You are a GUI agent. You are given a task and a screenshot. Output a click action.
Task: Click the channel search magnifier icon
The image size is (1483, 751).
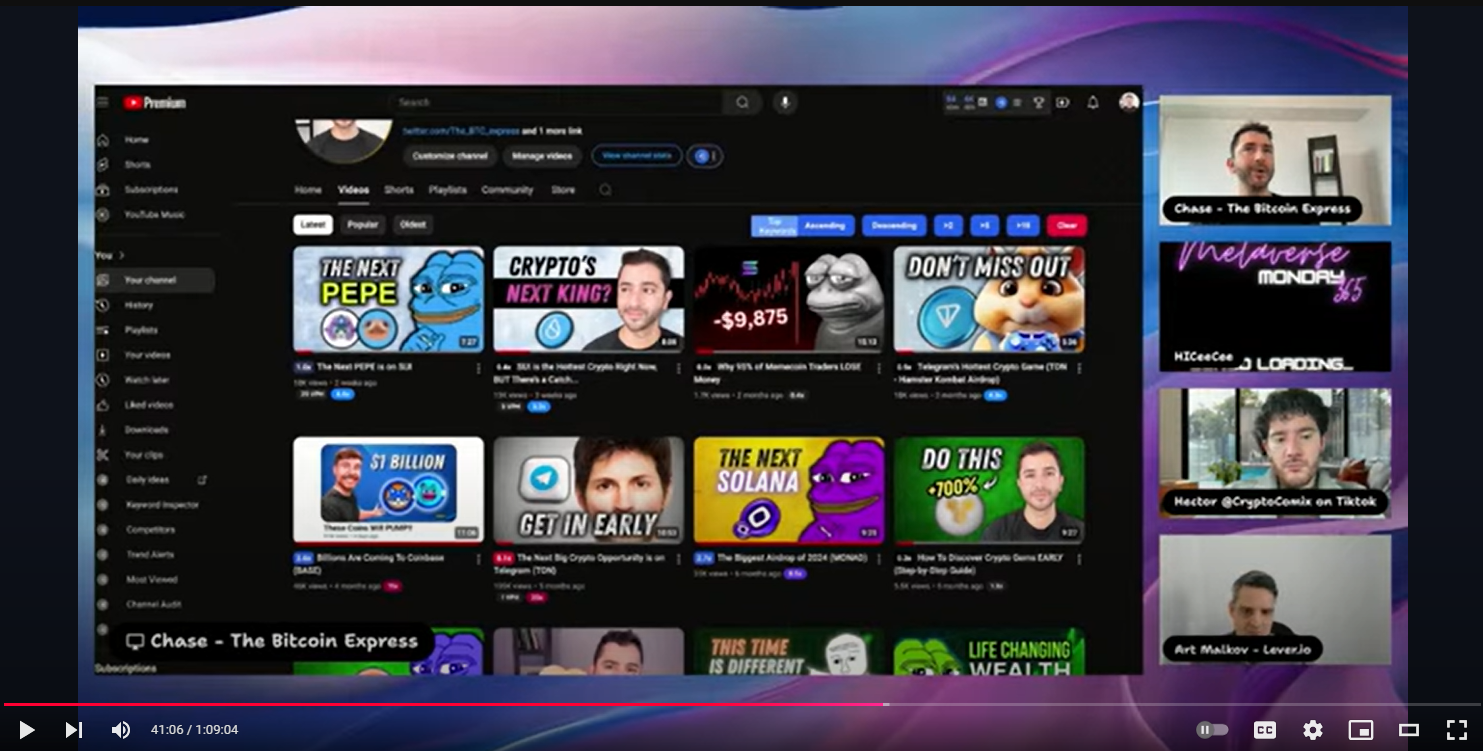coord(605,190)
